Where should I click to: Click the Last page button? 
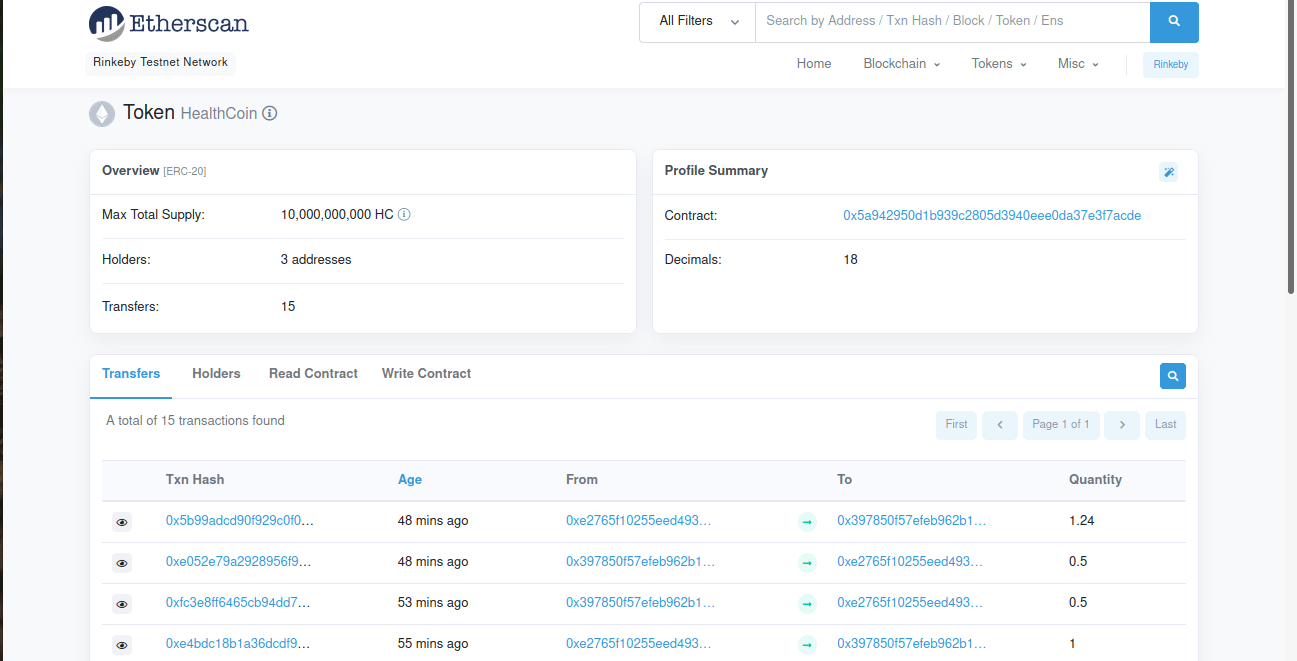click(1166, 425)
